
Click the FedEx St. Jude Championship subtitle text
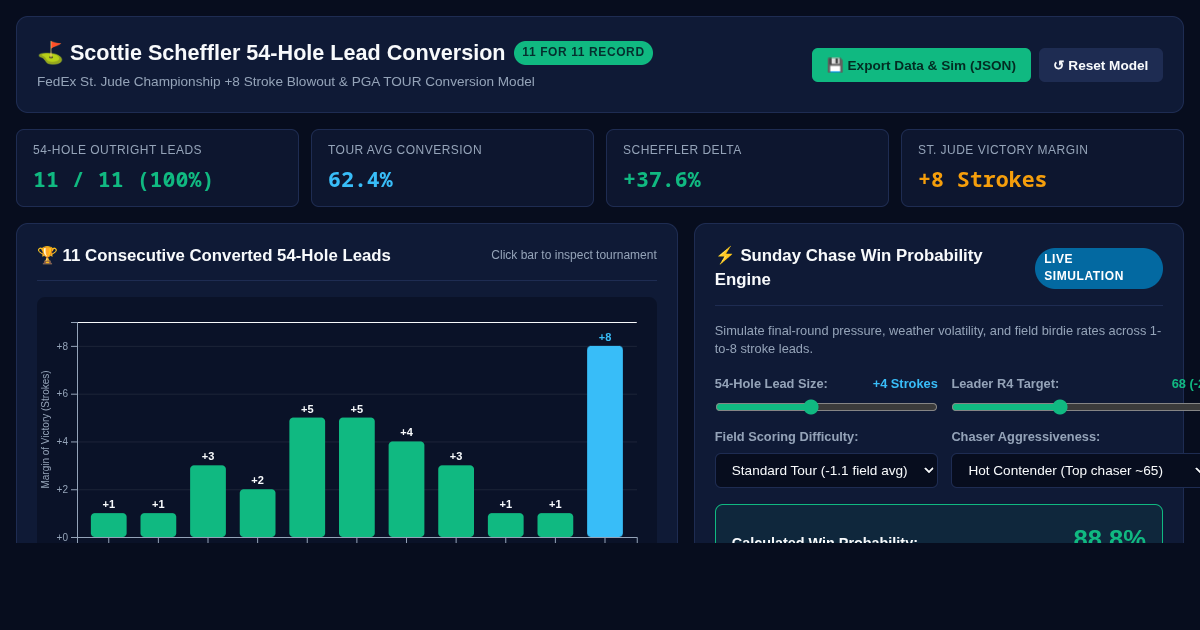(286, 82)
